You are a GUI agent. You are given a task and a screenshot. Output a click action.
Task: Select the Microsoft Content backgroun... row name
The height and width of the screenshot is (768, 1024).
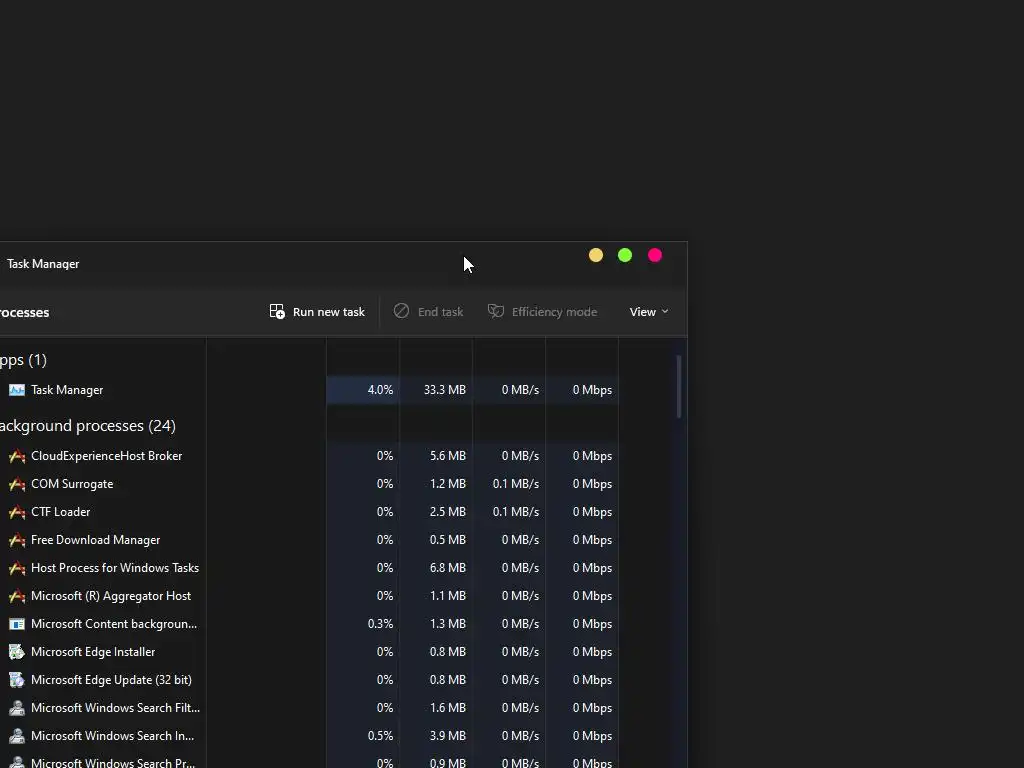coord(114,624)
